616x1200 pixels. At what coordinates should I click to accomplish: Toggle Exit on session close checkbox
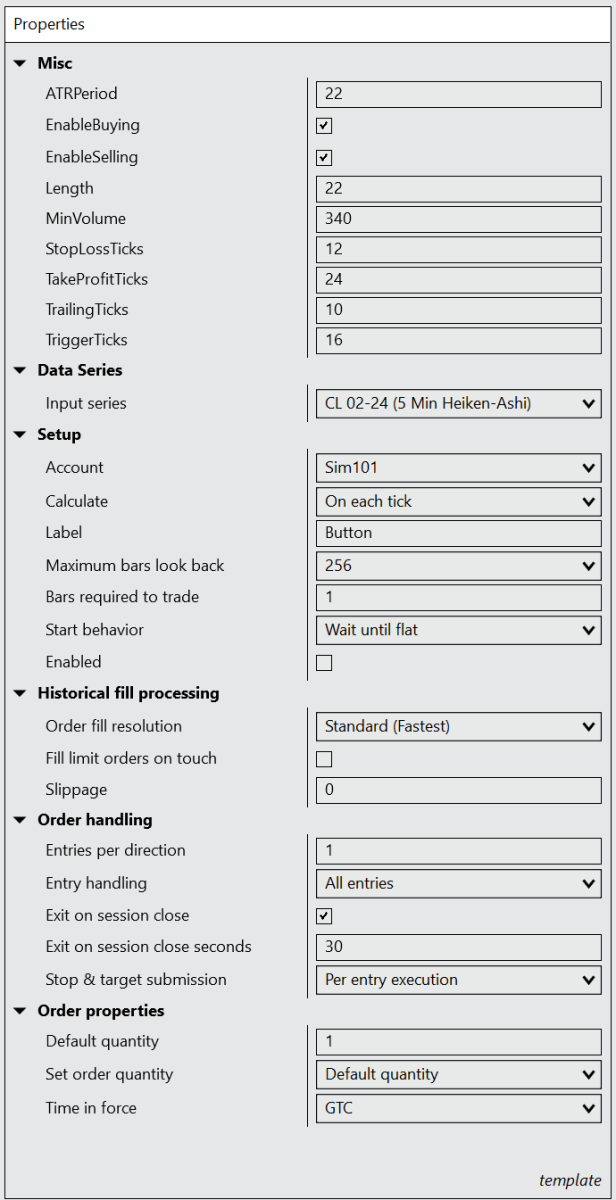pos(324,916)
